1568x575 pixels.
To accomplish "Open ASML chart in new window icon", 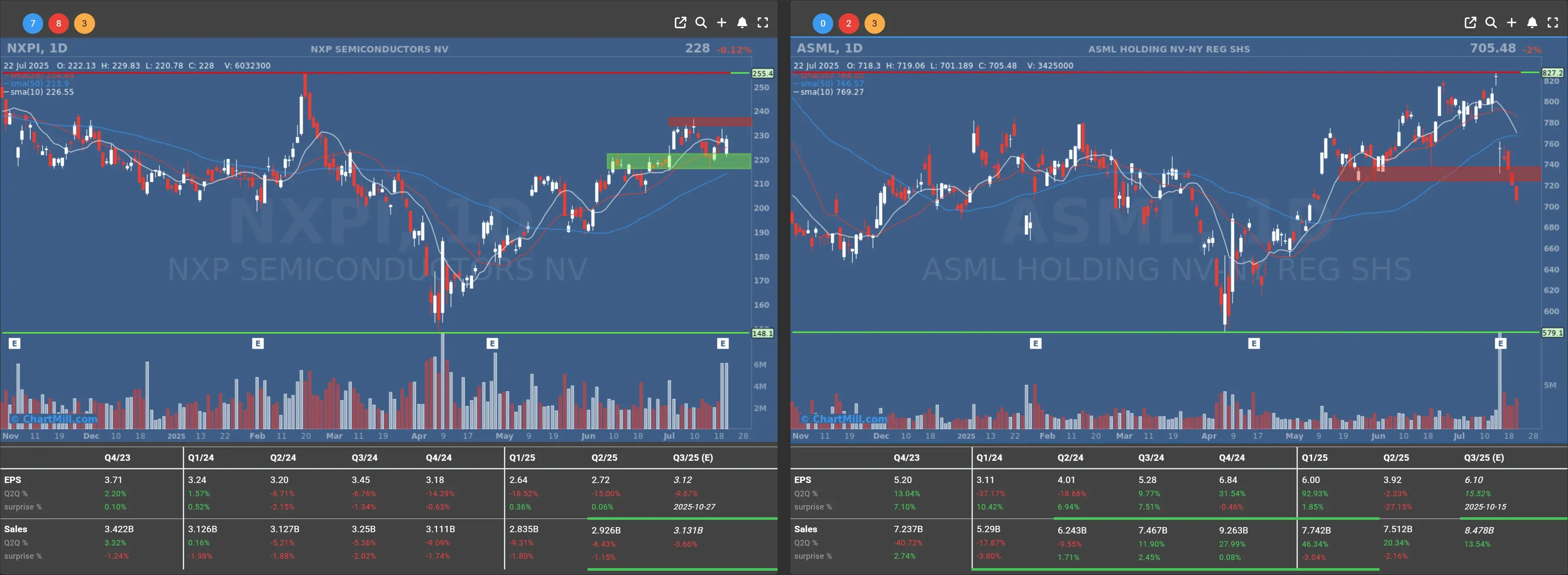I will [1470, 23].
